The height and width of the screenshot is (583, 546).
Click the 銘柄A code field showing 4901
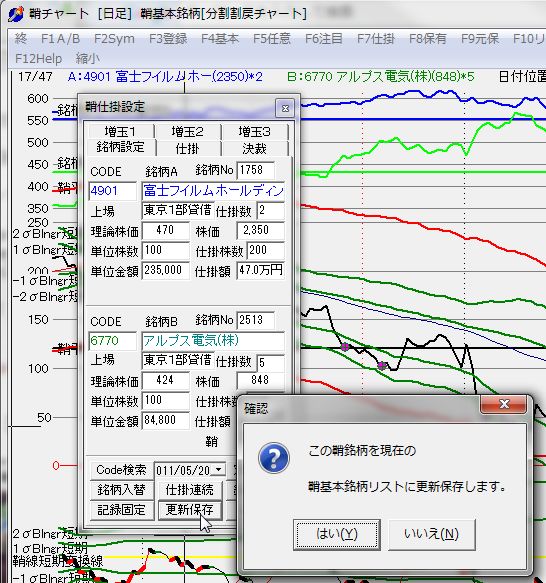(113, 191)
